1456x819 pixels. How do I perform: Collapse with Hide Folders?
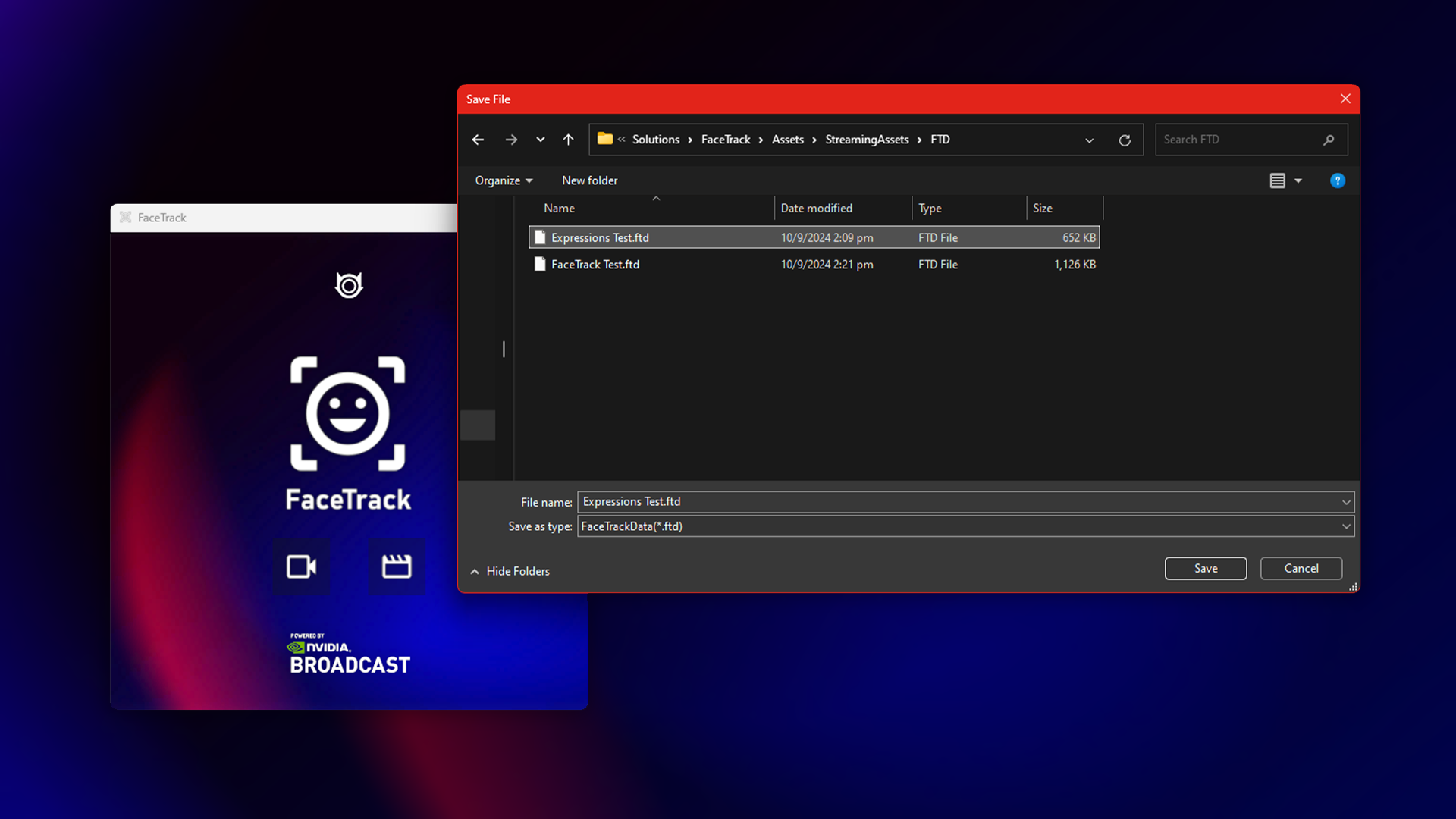pyautogui.click(x=510, y=571)
